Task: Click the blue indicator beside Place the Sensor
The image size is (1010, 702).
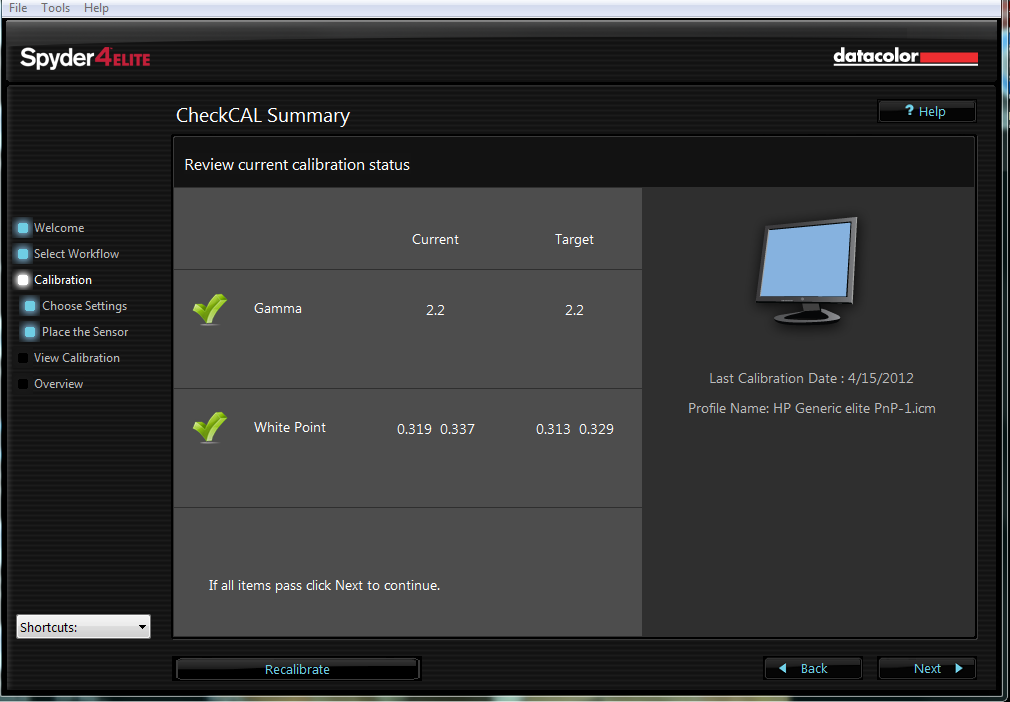Action: pyautogui.click(x=30, y=332)
